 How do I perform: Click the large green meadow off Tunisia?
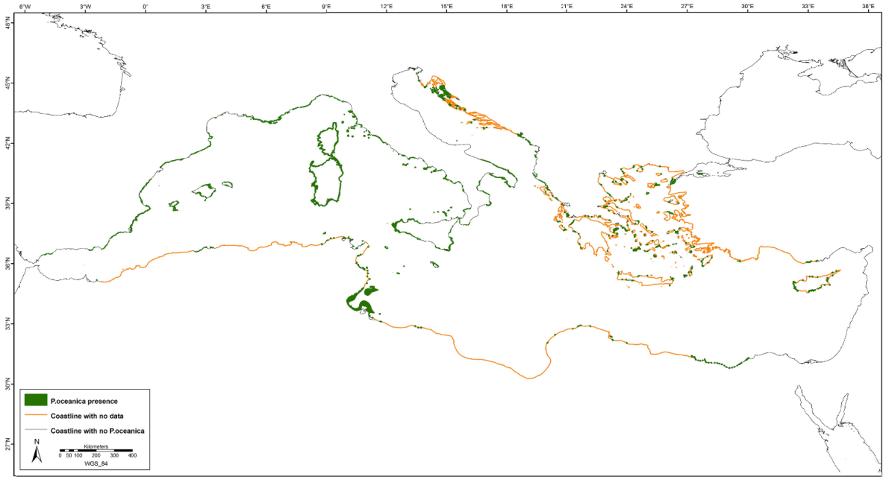(x=360, y=298)
